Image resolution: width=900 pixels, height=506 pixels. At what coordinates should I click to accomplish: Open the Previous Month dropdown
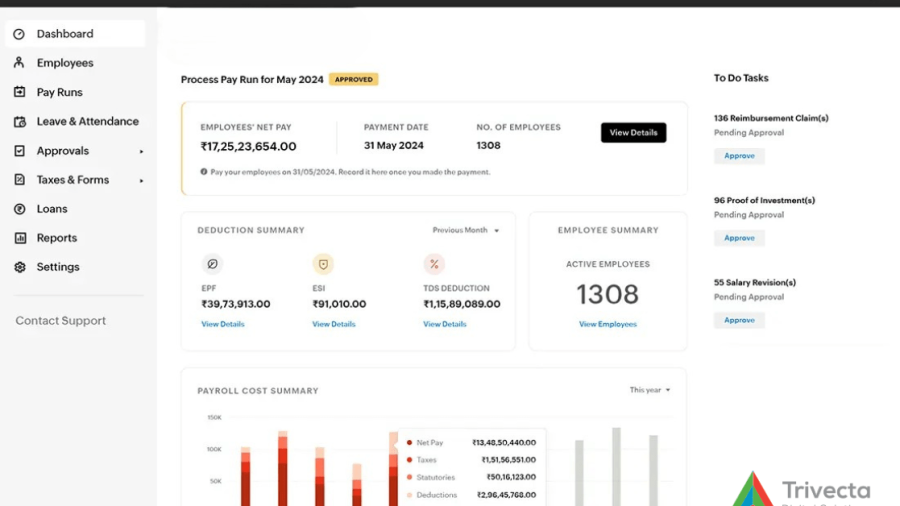tap(465, 230)
